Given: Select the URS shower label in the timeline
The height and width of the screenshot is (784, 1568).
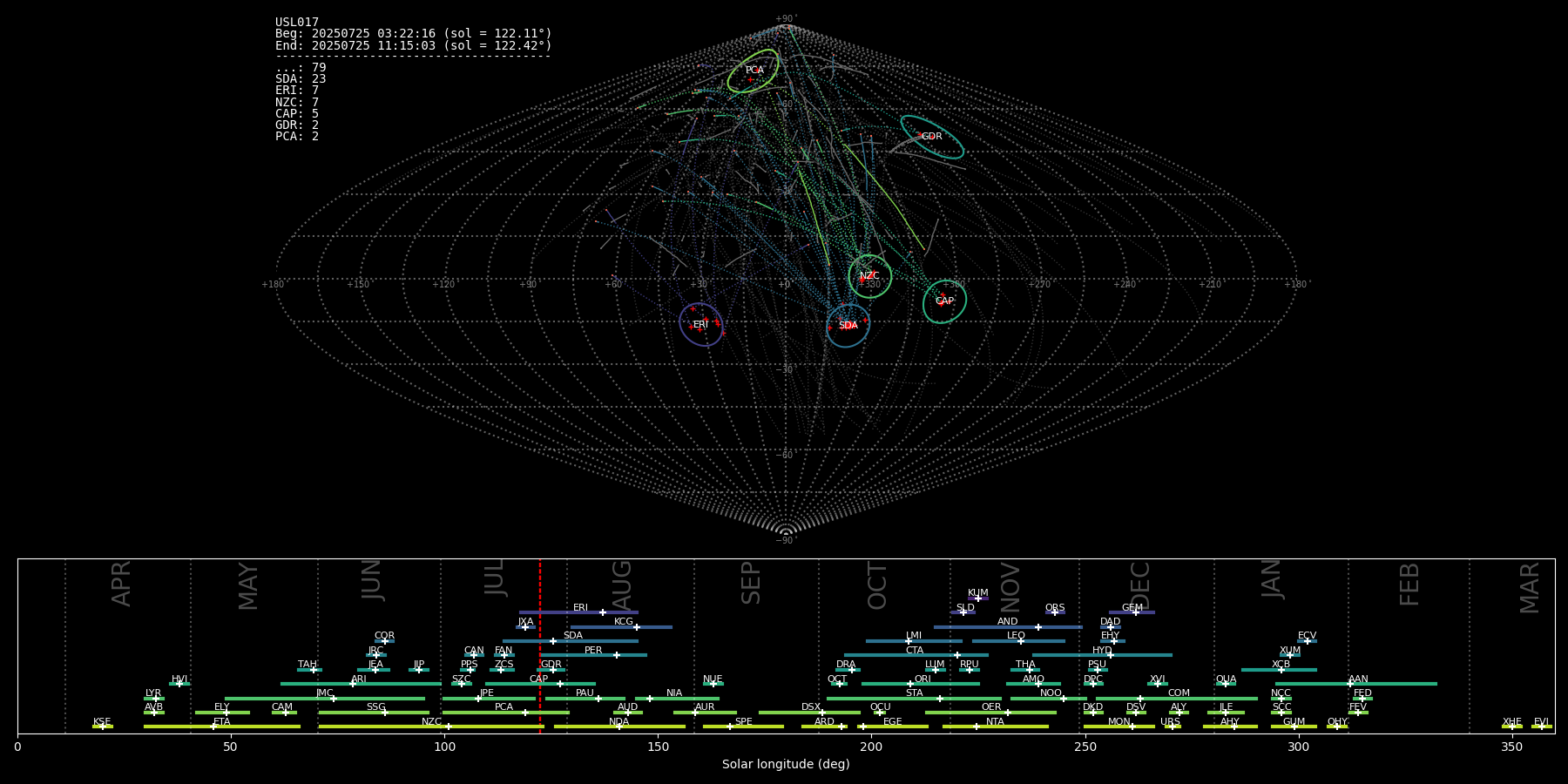Looking at the screenshot, I should coord(1170,722).
